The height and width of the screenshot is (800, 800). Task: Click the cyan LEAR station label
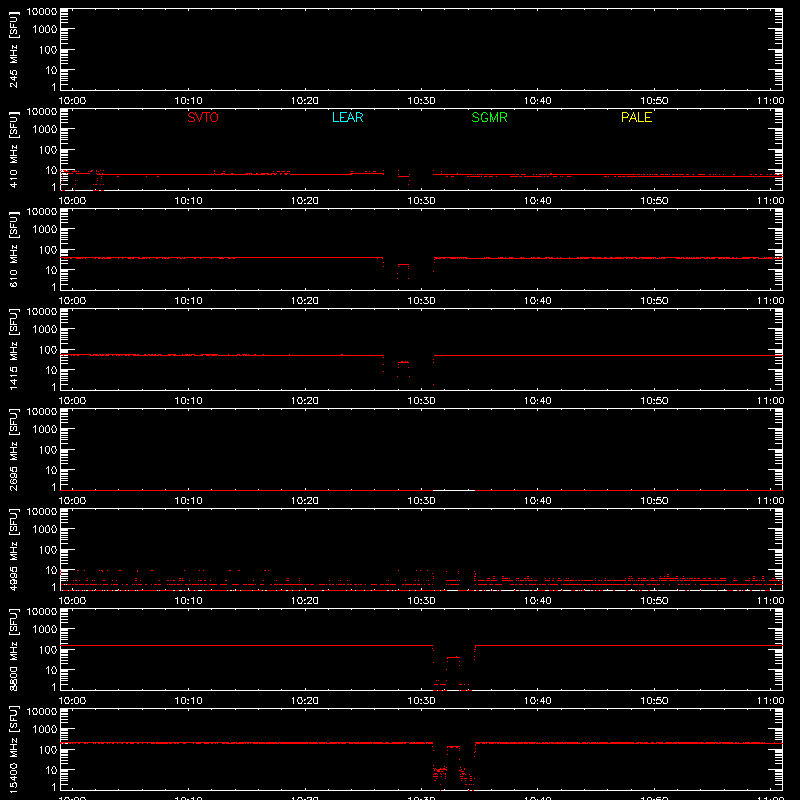pyautogui.click(x=347, y=117)
